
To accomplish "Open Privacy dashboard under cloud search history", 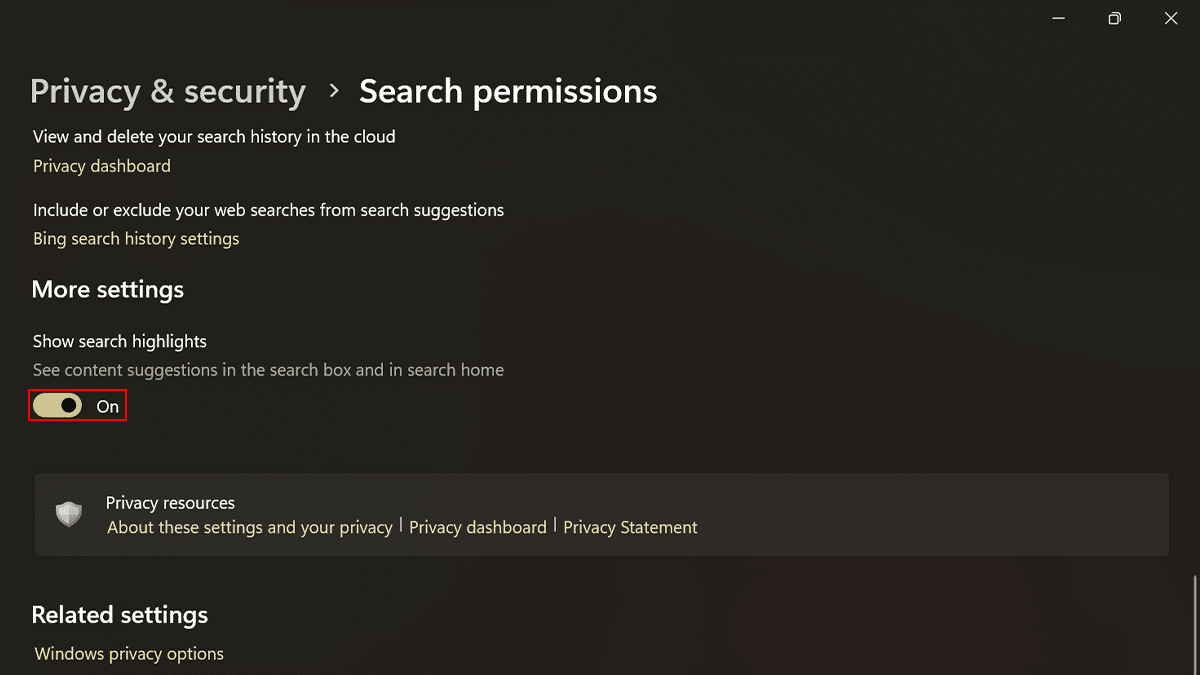I will [x=102, y=166].
